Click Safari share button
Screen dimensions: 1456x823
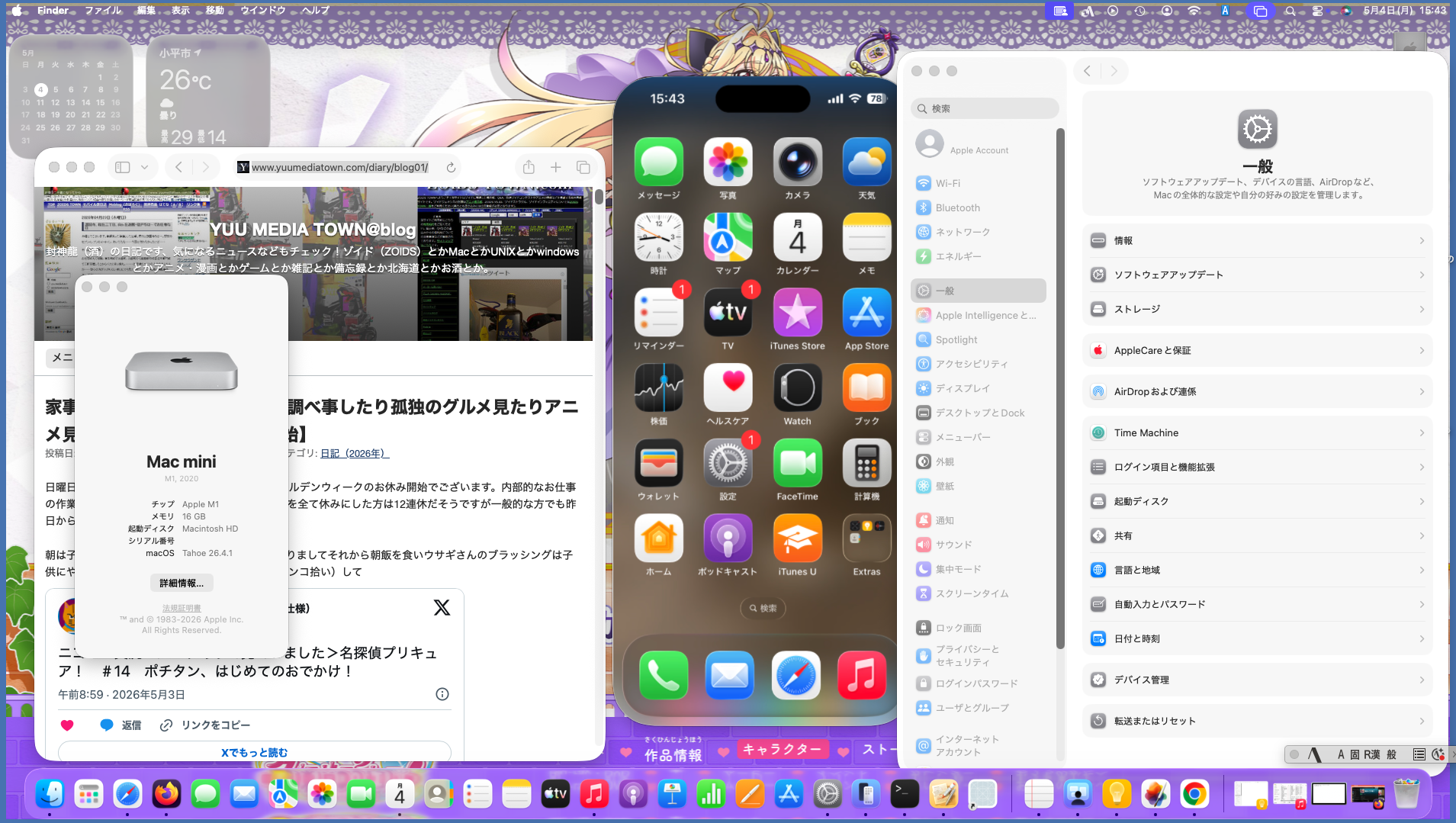click(x=529, y=167)
